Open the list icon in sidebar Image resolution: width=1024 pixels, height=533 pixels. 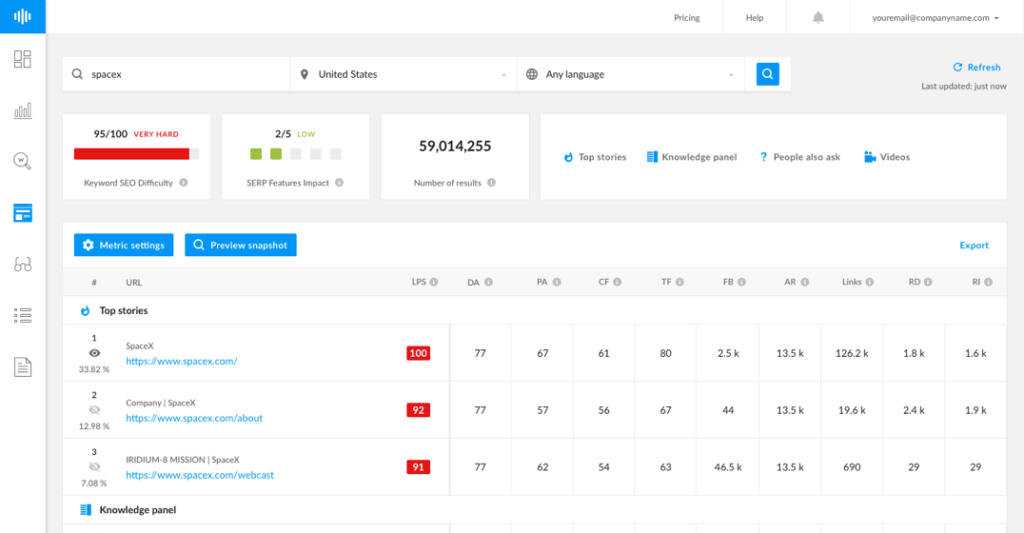tap(22, 316)
